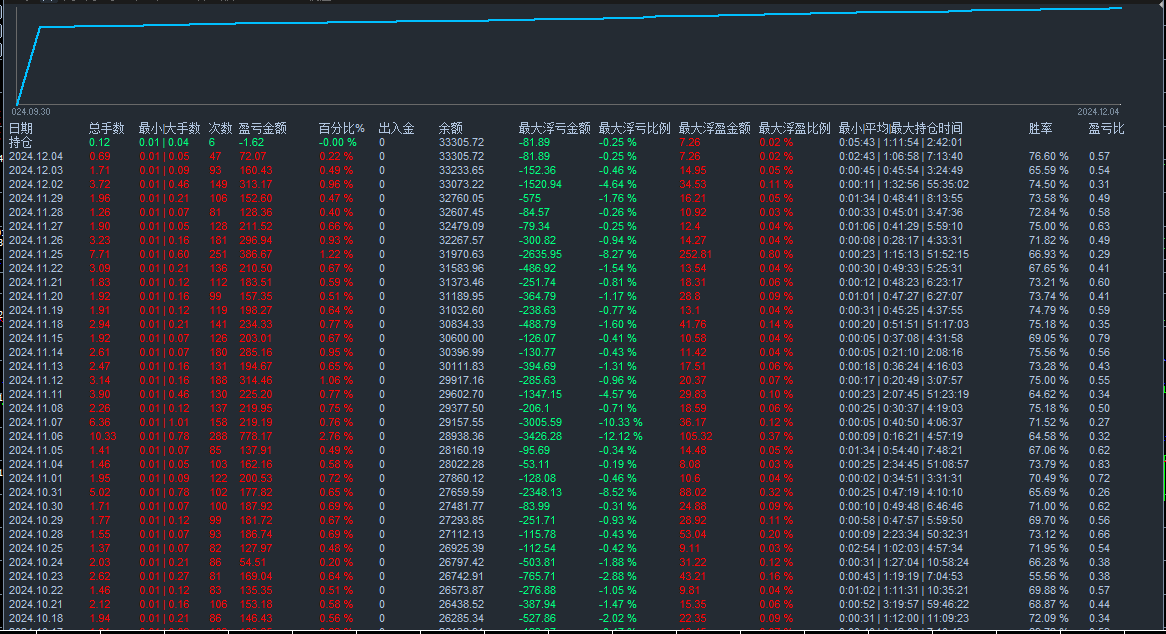1166x634 pixels.
Task: Click the 盈亏比 column header
Action: 1107,129
